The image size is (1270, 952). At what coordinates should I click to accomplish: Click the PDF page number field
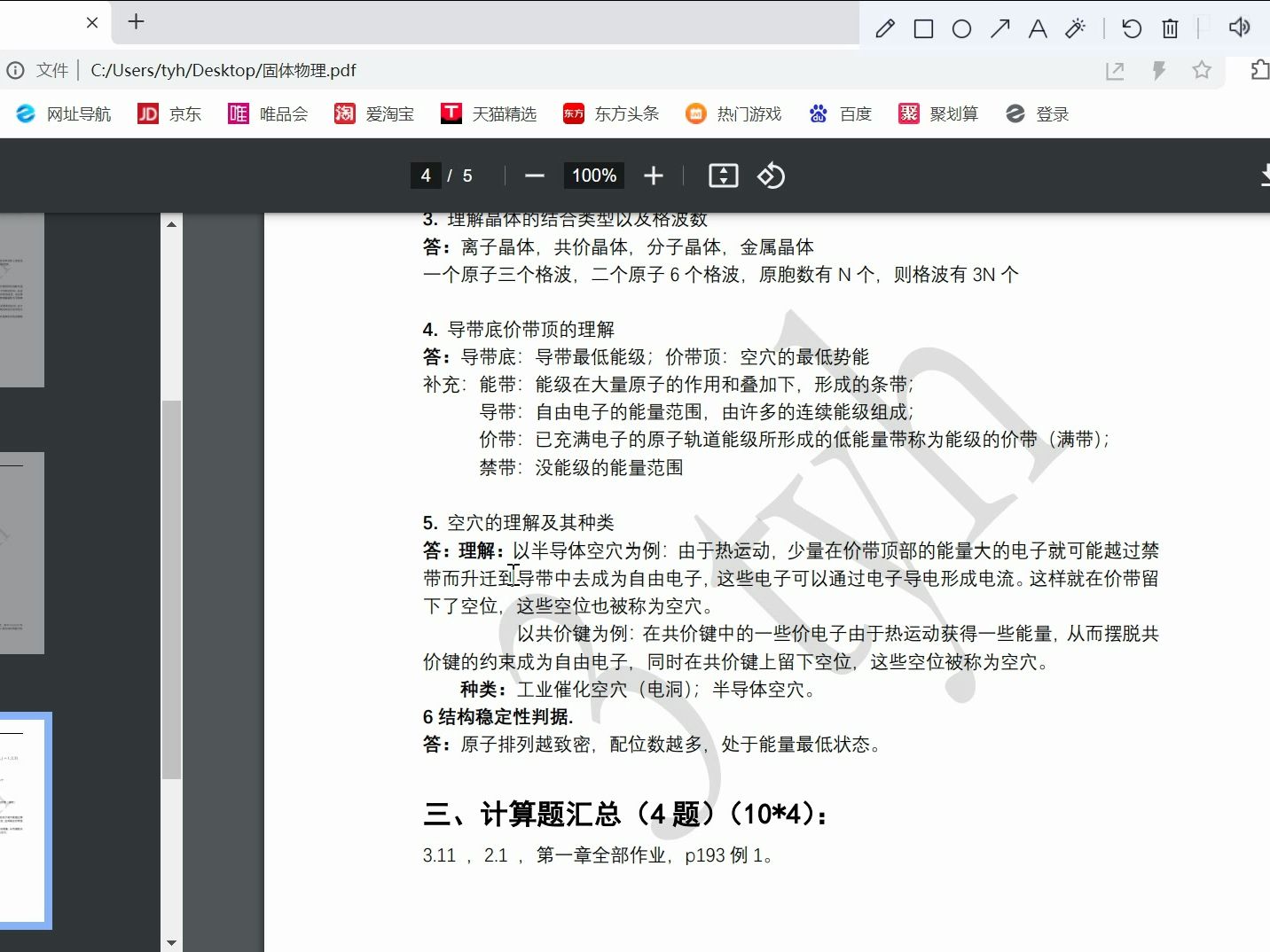(426, 176)
